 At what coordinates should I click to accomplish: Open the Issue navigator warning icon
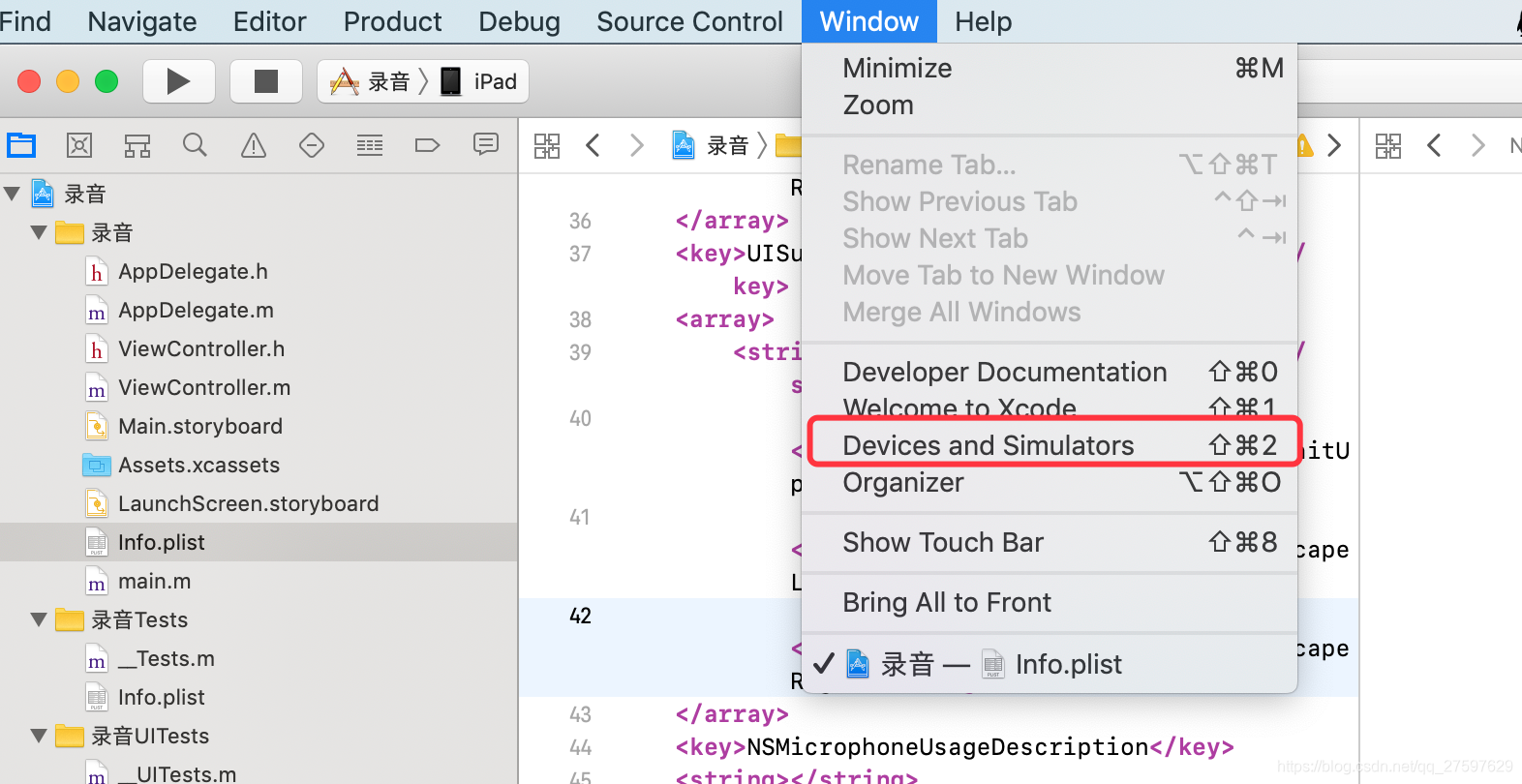point(254,145)
